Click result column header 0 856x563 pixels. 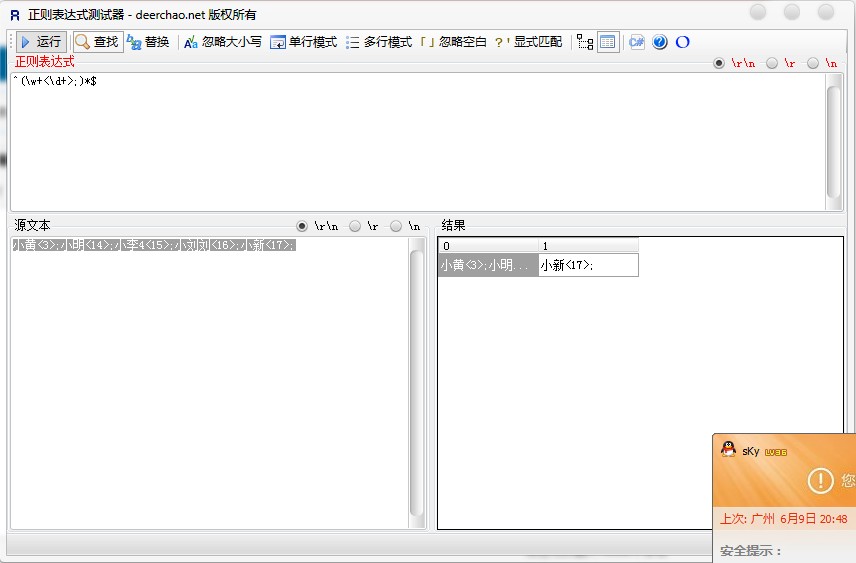click(489, 246)
